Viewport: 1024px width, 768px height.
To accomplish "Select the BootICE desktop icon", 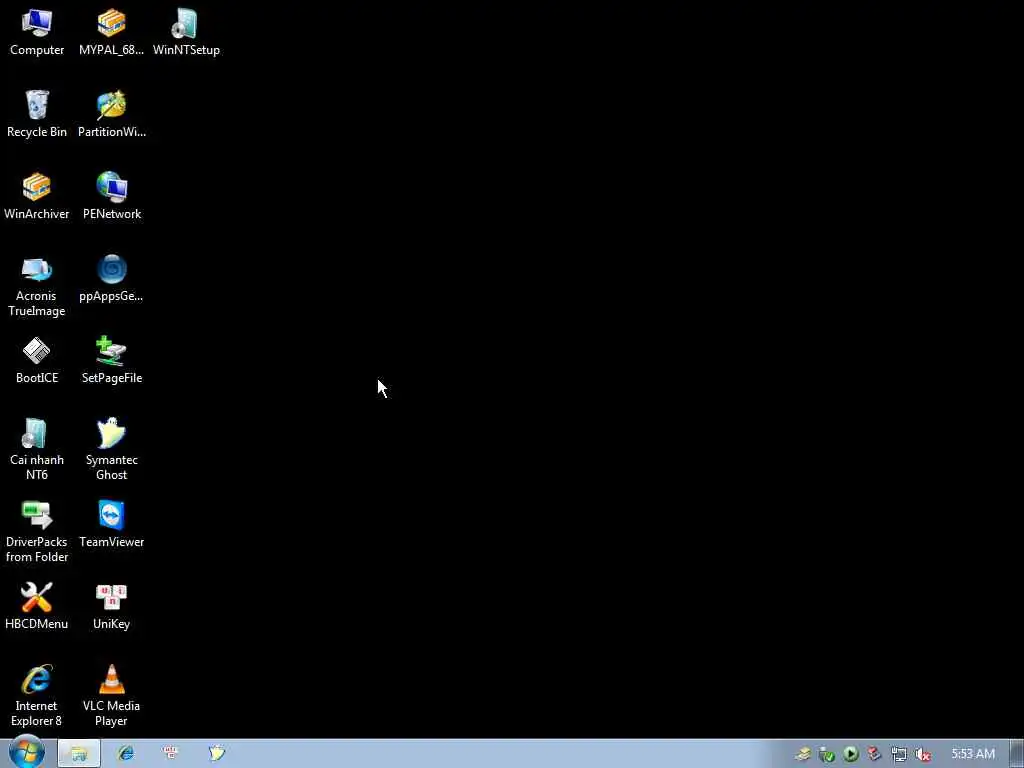I will click(x=37, y=360).
